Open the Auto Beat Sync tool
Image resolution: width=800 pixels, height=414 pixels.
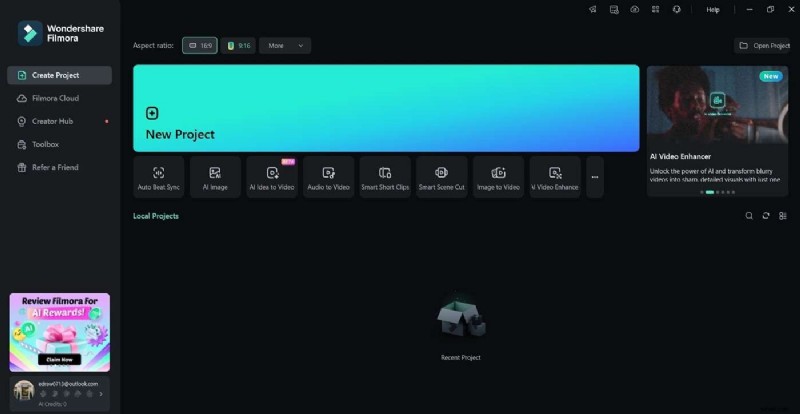tap(159, 177)
